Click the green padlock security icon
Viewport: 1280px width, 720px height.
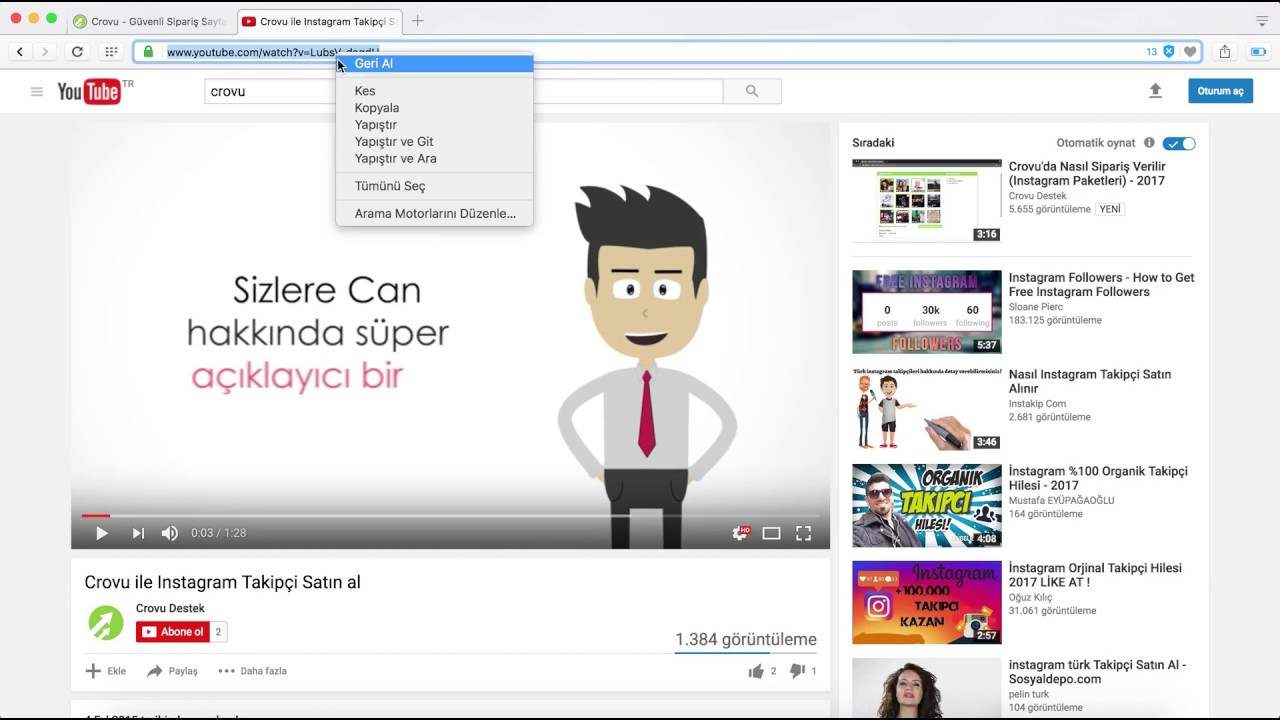click(148, 52)
